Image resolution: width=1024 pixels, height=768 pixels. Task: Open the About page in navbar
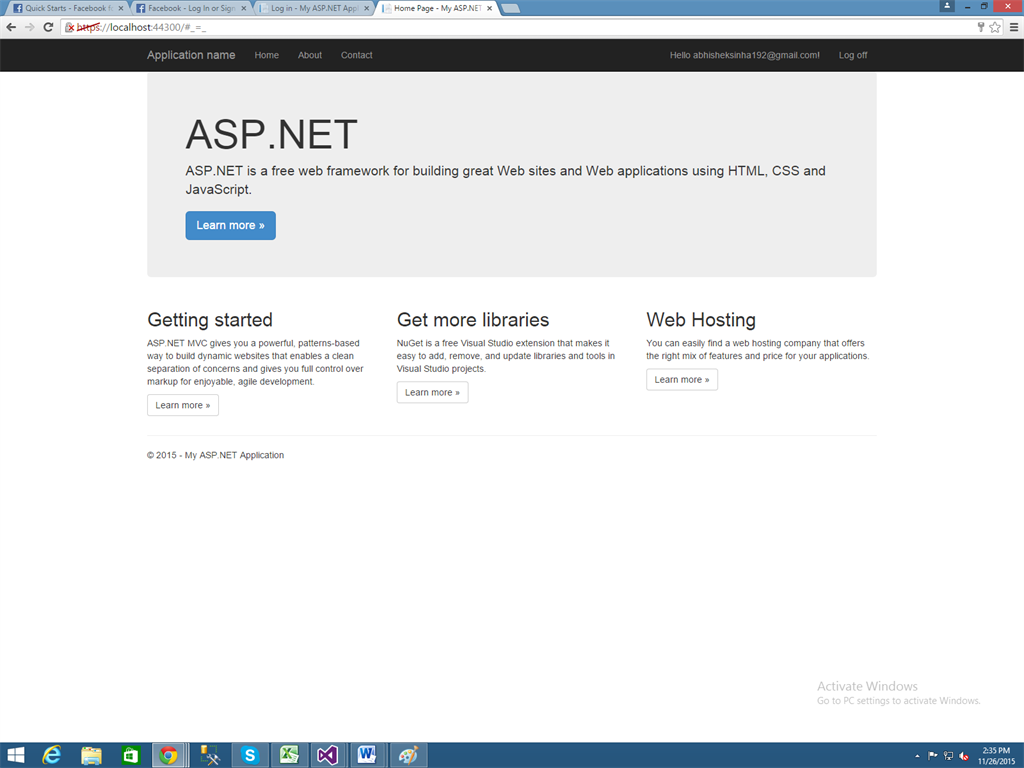tap(310, 56)
